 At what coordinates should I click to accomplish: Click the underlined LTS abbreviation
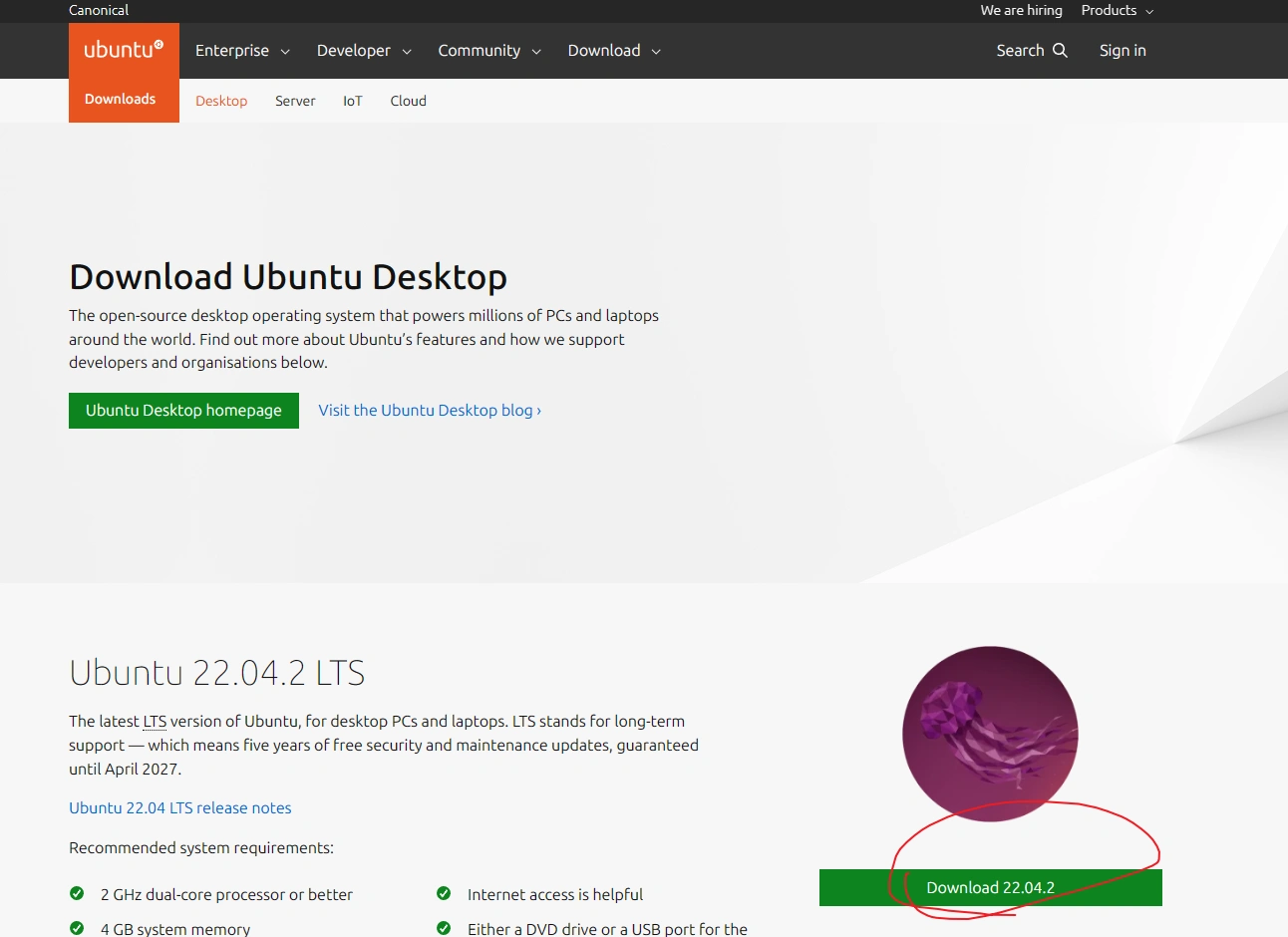pyautogui.click(x=155, y=722)
